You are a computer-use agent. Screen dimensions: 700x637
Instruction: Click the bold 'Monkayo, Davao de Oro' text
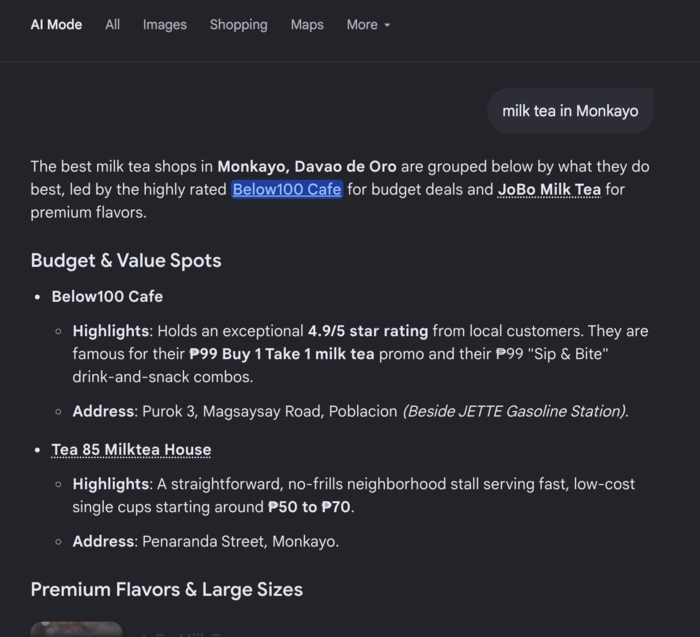(x=307, y=167)
